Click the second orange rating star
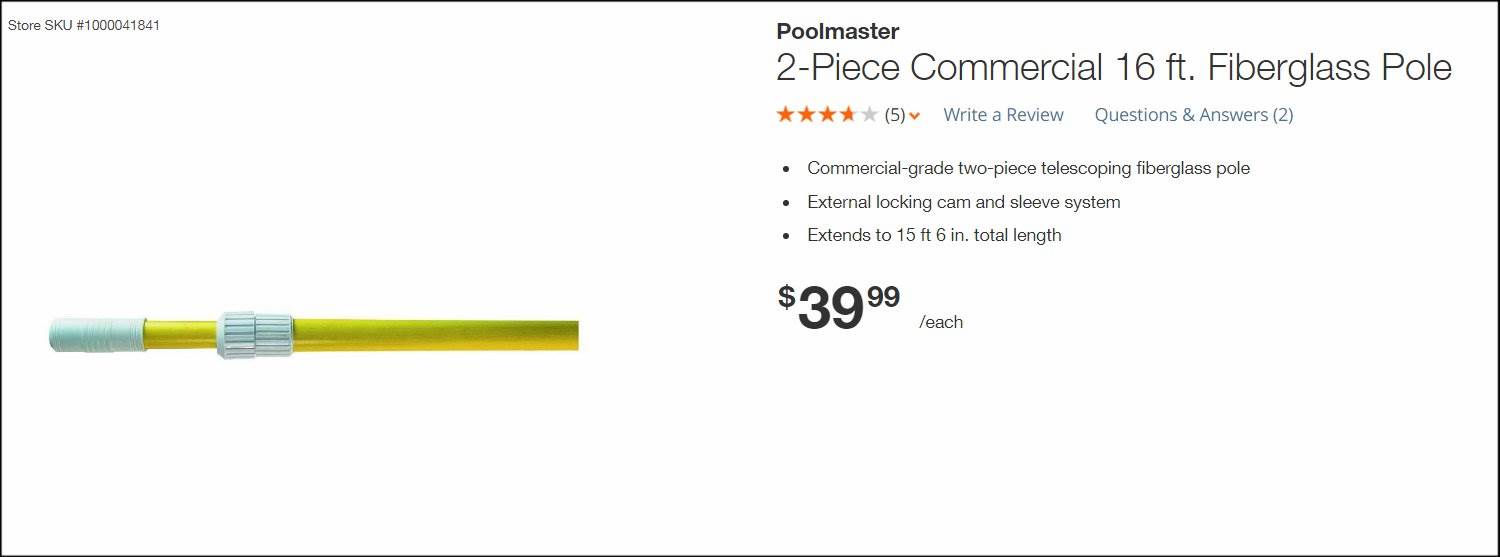Screen dimensions: 1500x557 [807, 114]
